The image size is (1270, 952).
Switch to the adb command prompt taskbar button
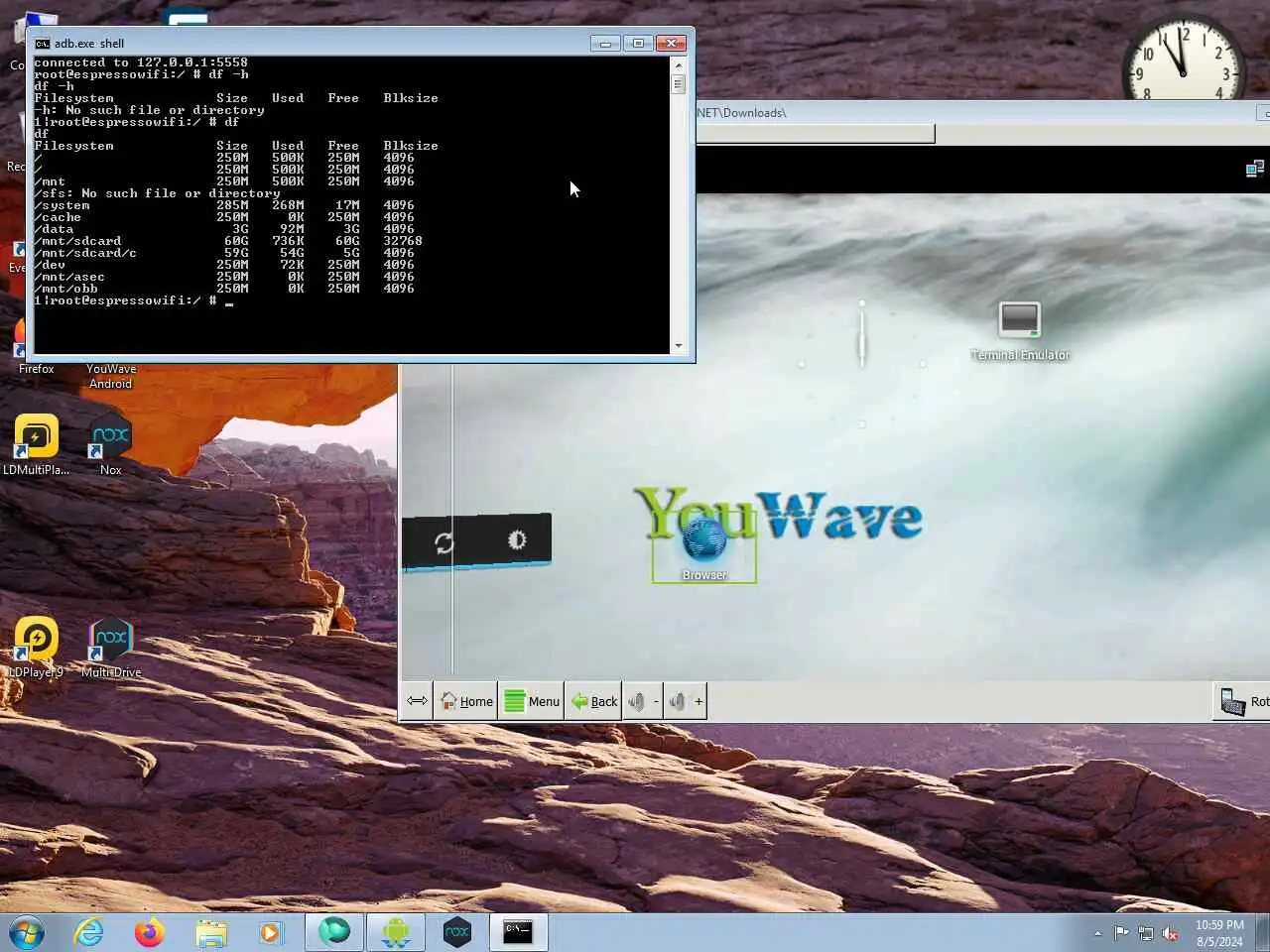518,932
